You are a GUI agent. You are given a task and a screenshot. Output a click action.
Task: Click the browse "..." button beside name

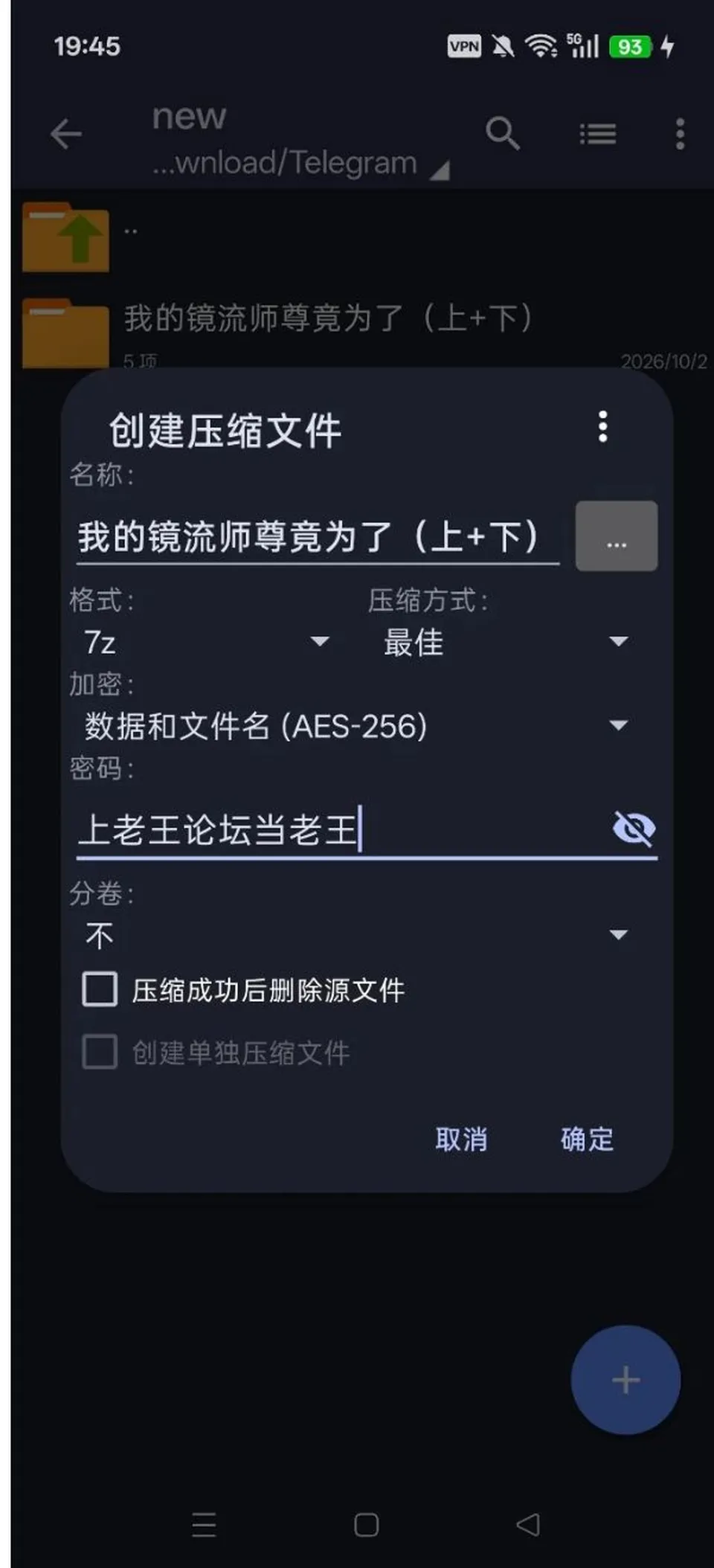pyautogui.click(x=617, y=536)
